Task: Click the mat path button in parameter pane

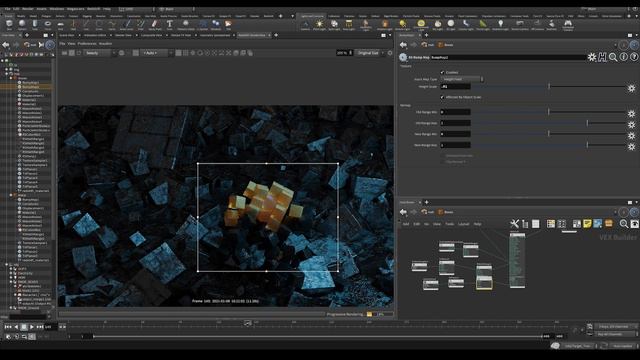Action: coord(428,45)
